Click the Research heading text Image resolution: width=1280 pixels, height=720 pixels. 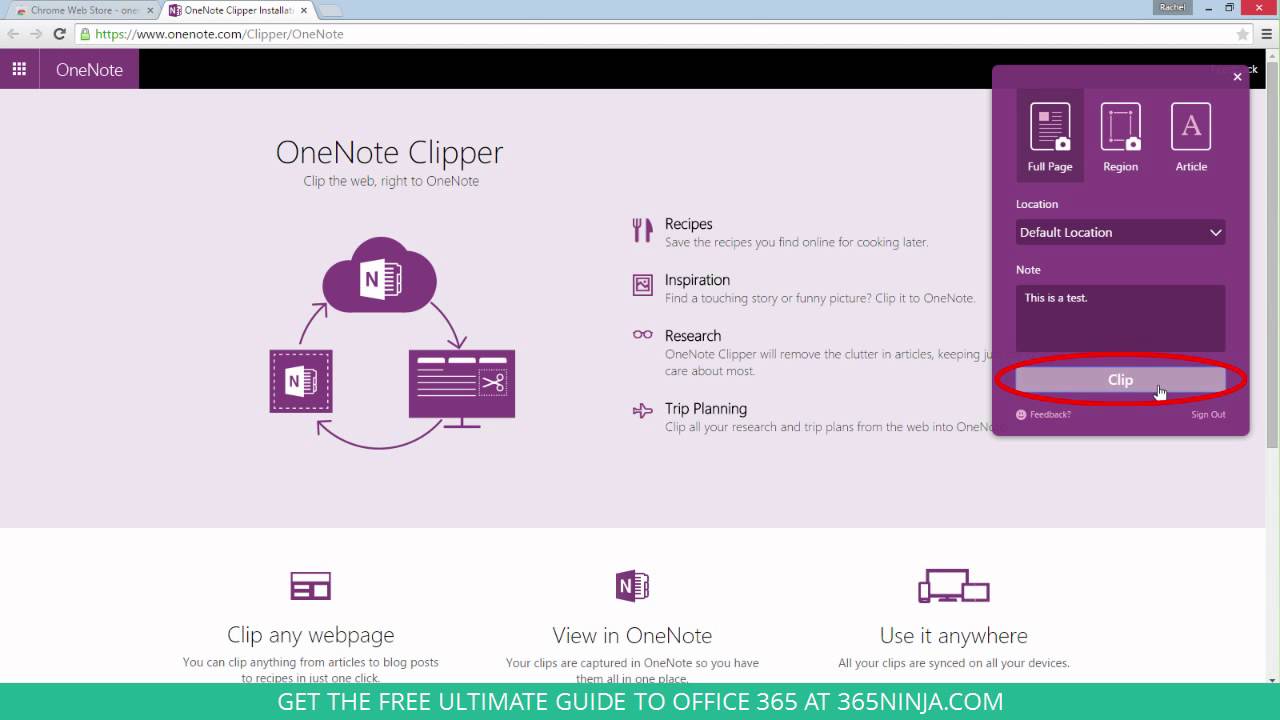(x=692, y=336)
